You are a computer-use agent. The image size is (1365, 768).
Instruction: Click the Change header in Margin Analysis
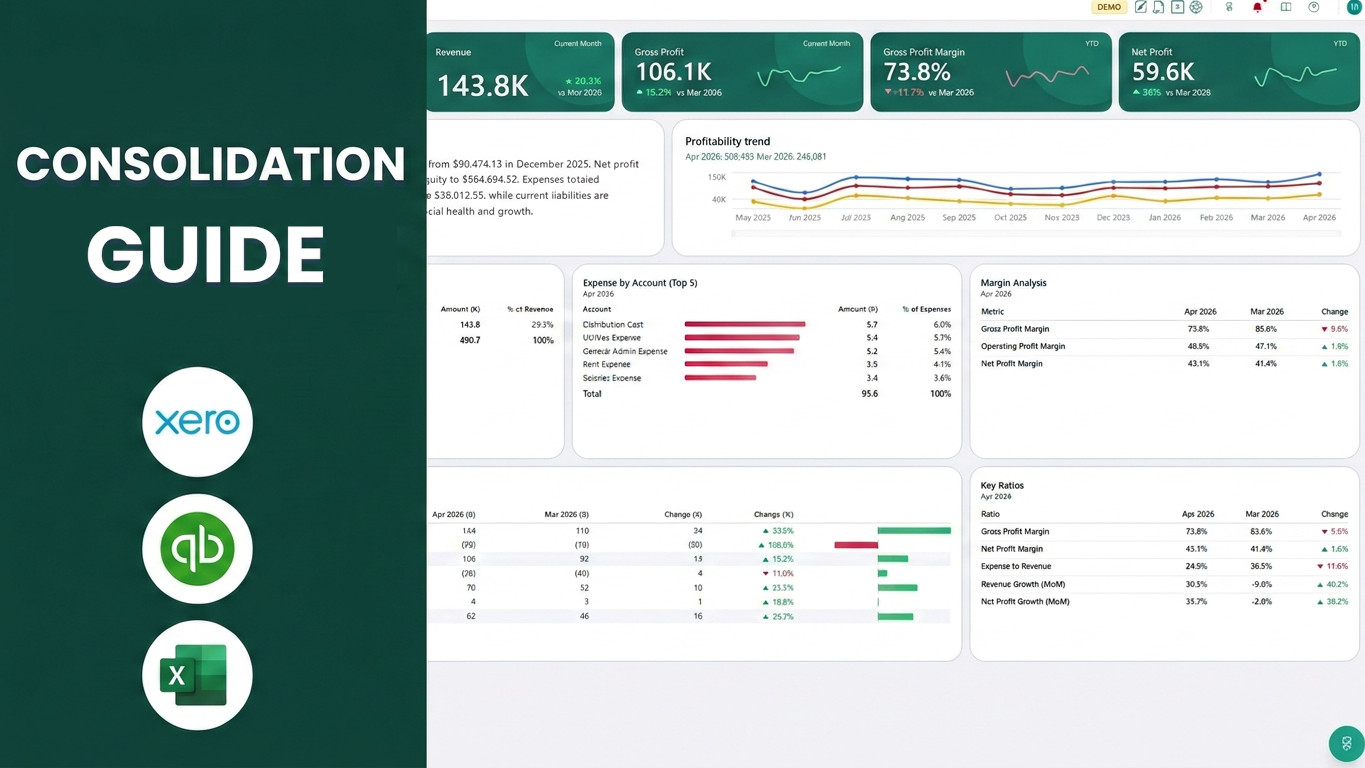[1334, 312]
